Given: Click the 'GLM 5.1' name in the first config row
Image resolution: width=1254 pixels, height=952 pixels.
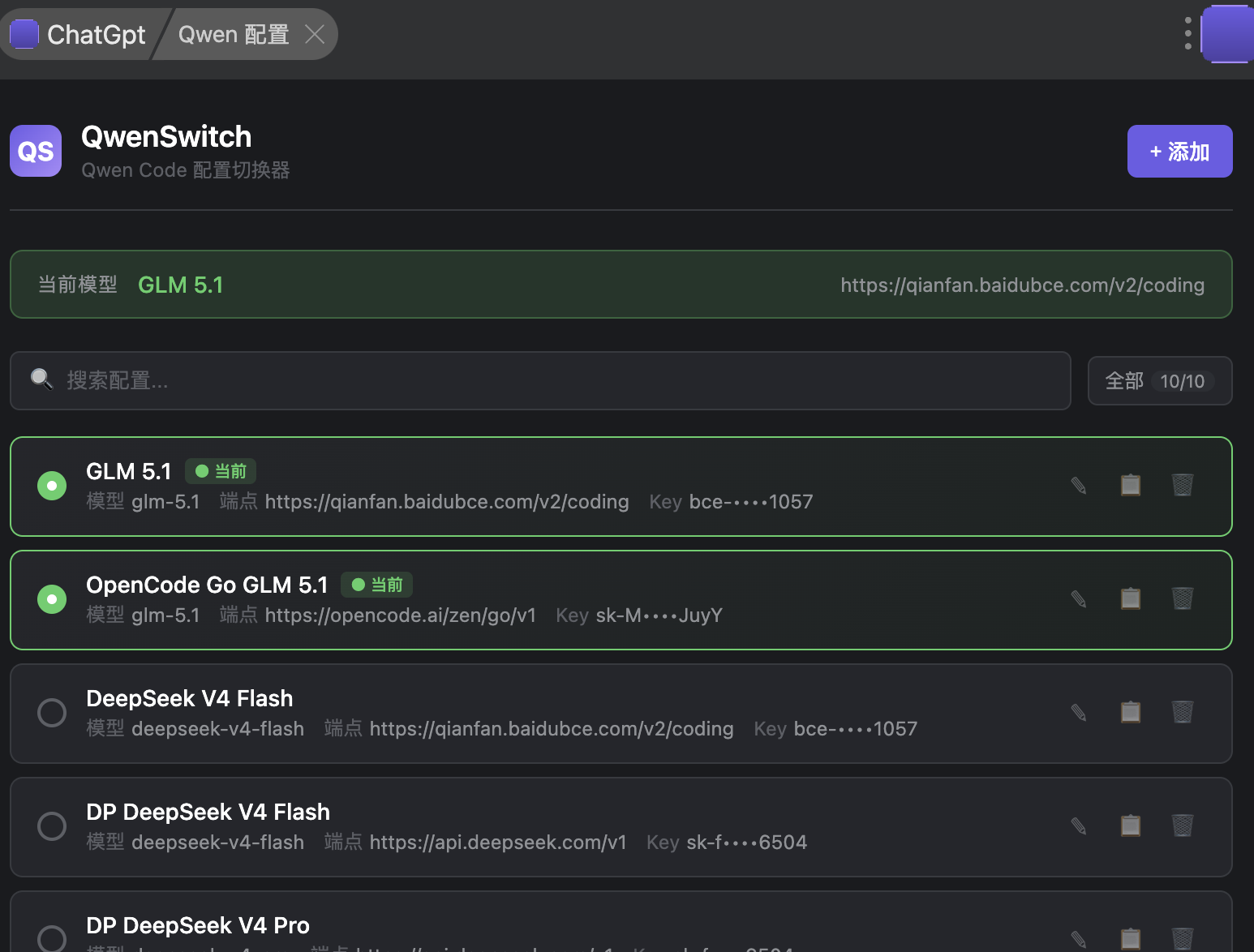Looking at the screenshot, I should click(x=129, y=471).
